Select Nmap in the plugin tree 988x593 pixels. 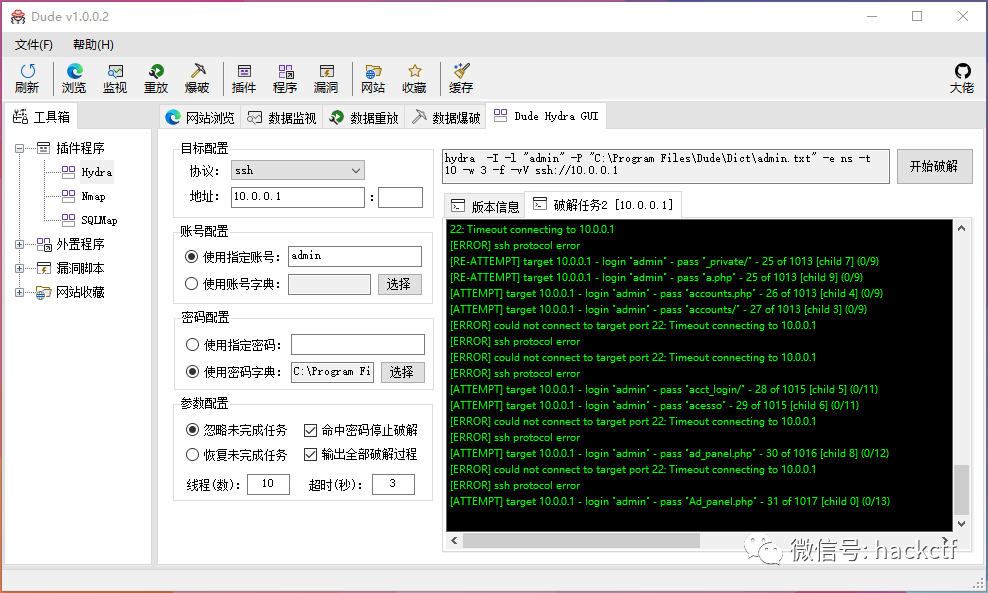(x=93, y=196)
